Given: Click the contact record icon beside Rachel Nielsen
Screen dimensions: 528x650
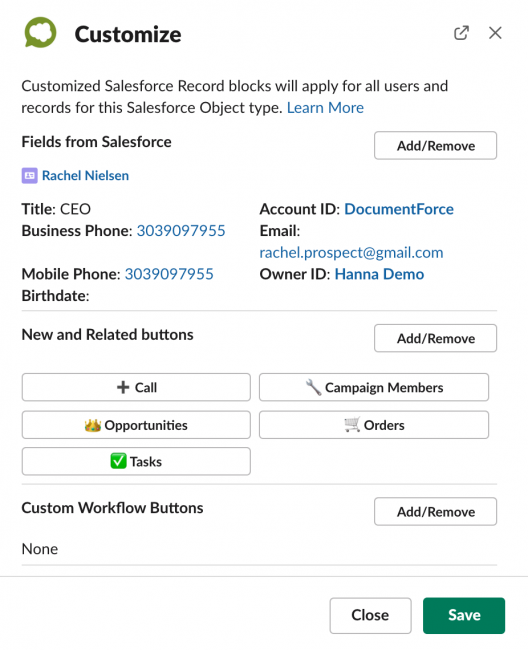Looking at the screenshot, I should pyautogui.click(x=29, y=175).
